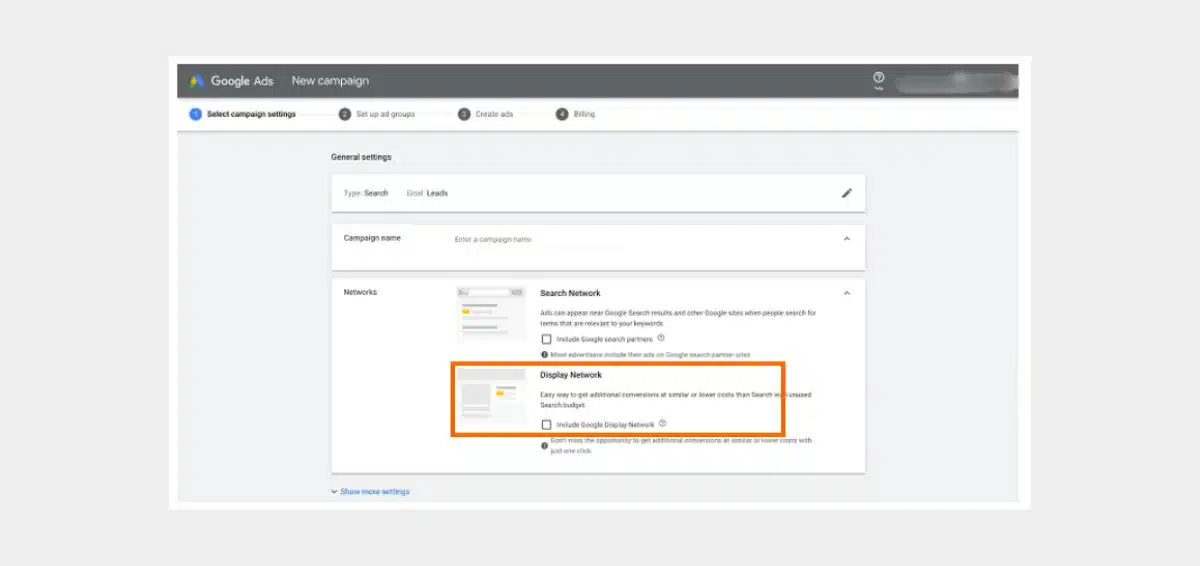1200x566 pixels.
Task: Go to step 1 Select campaign settings
Action: pyautogui.click(x=243, y=114)
